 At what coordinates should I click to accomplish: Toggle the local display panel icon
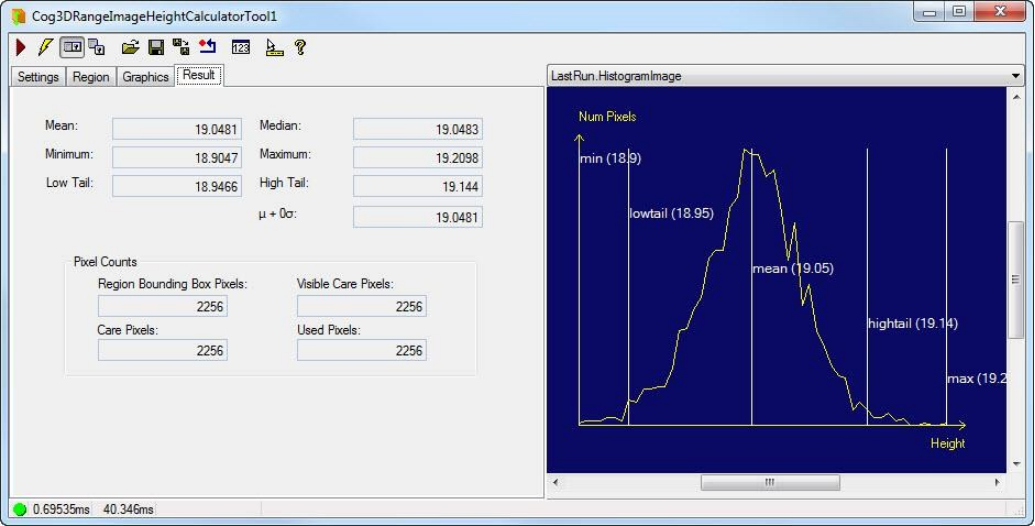[x=72, y=47]
